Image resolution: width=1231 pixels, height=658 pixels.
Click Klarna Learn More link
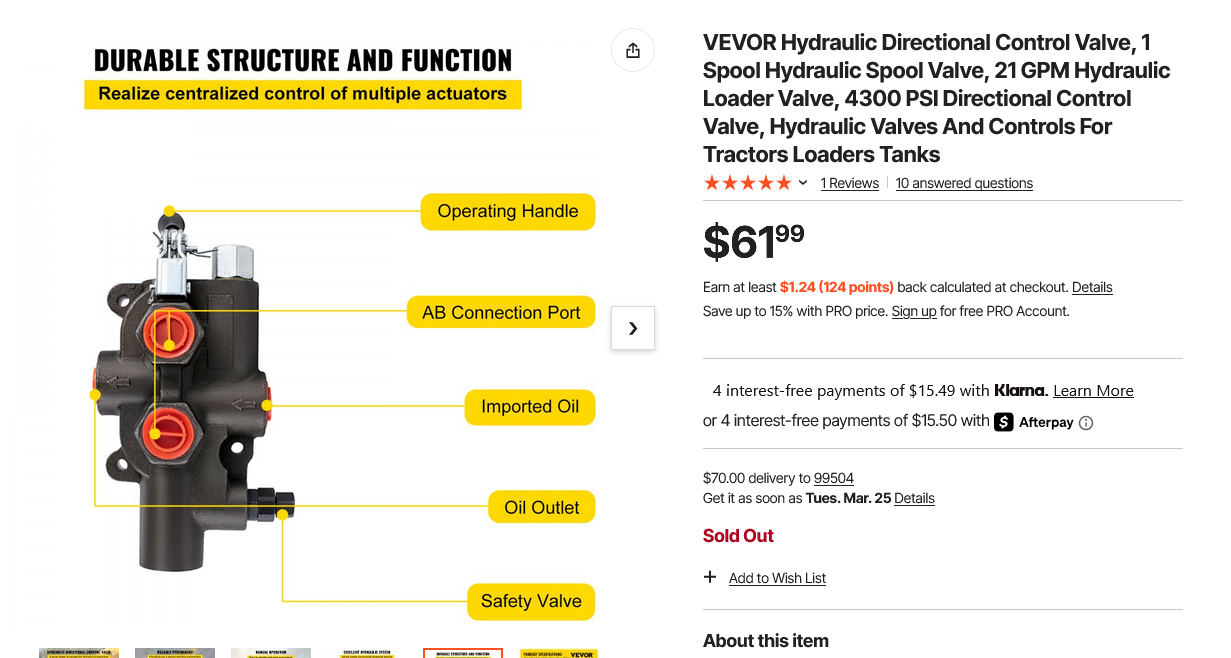[x=1093, y=391]
